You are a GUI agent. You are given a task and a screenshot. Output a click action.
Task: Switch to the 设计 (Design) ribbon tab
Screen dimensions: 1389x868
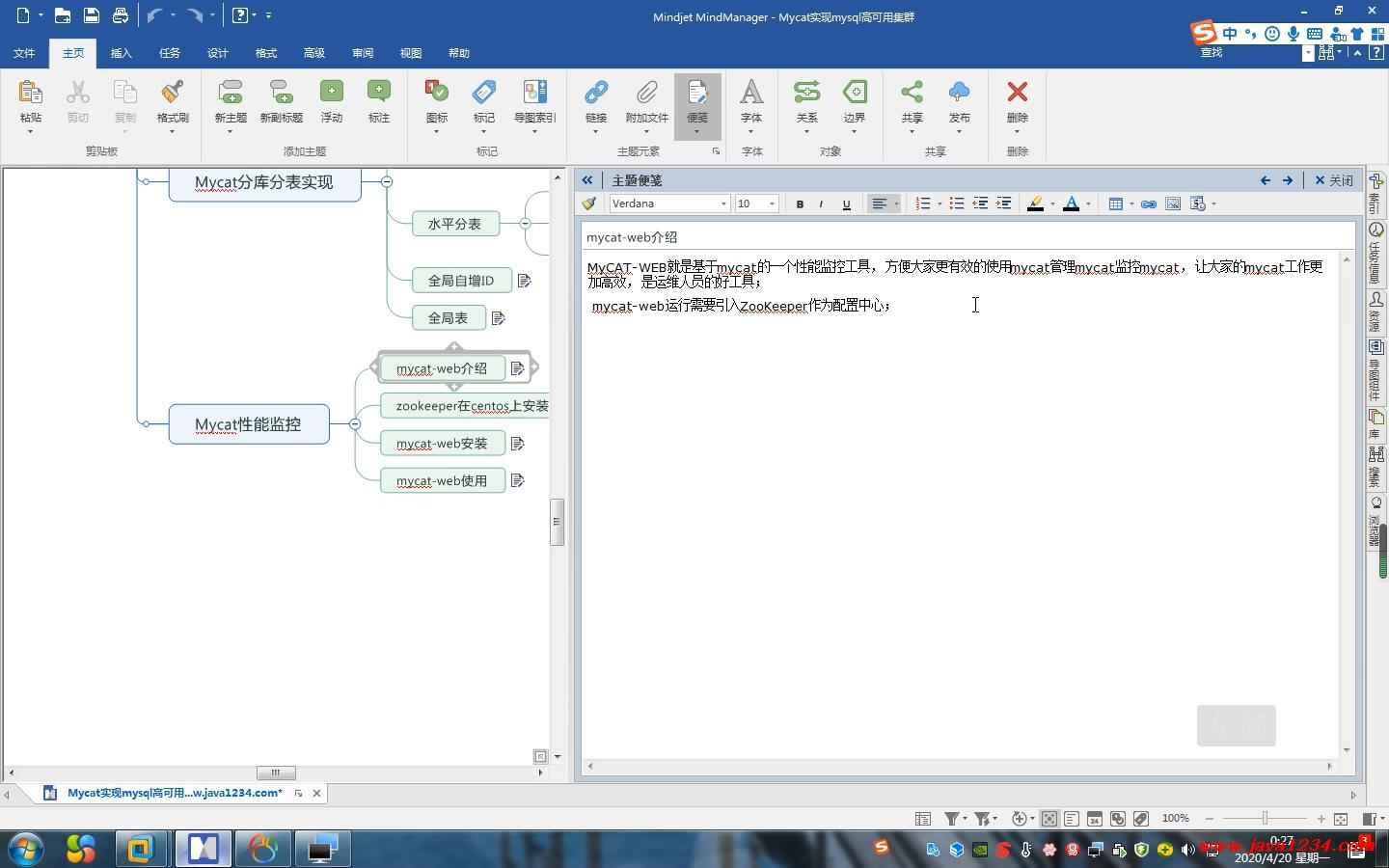(x=218, y=53)
